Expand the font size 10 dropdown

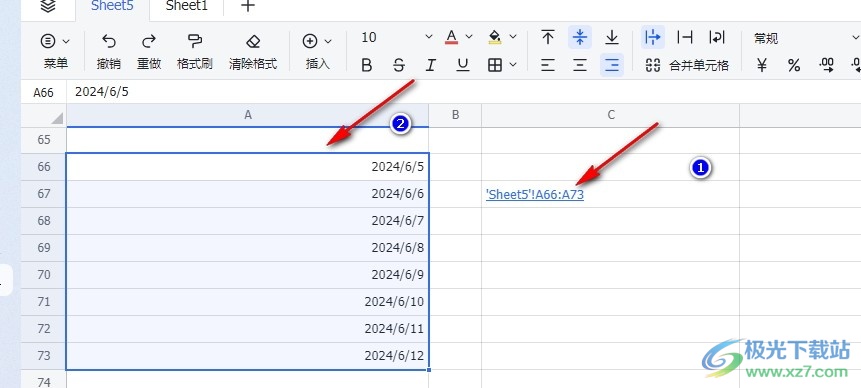tap(429, 37)
